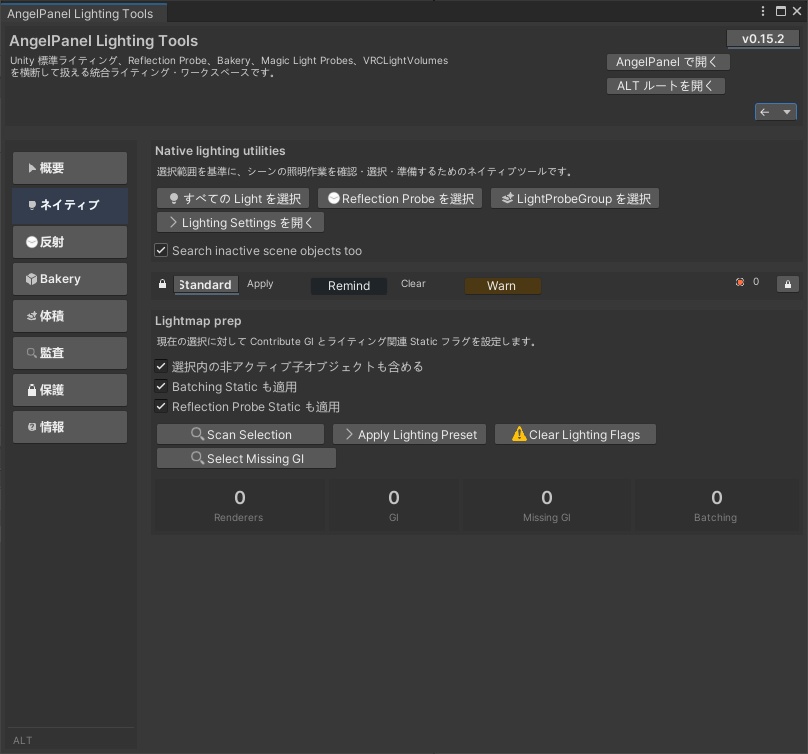Viewport: 808px width, 754px height.
Task: Click AngelPanel で開く button
Action: [x=669, y=61]
